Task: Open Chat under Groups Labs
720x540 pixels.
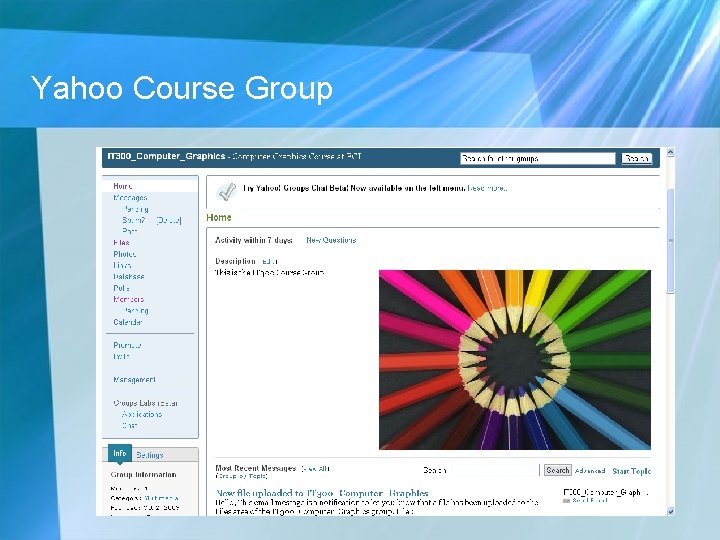Action: click(129, 426)
